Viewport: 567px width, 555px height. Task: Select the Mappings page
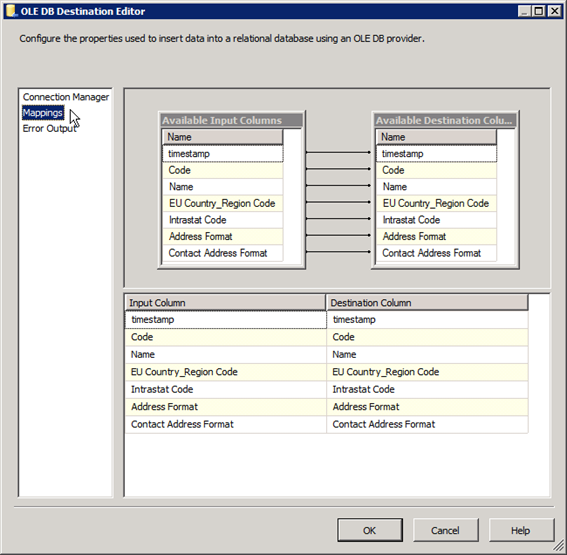click(x=43, y=113)
